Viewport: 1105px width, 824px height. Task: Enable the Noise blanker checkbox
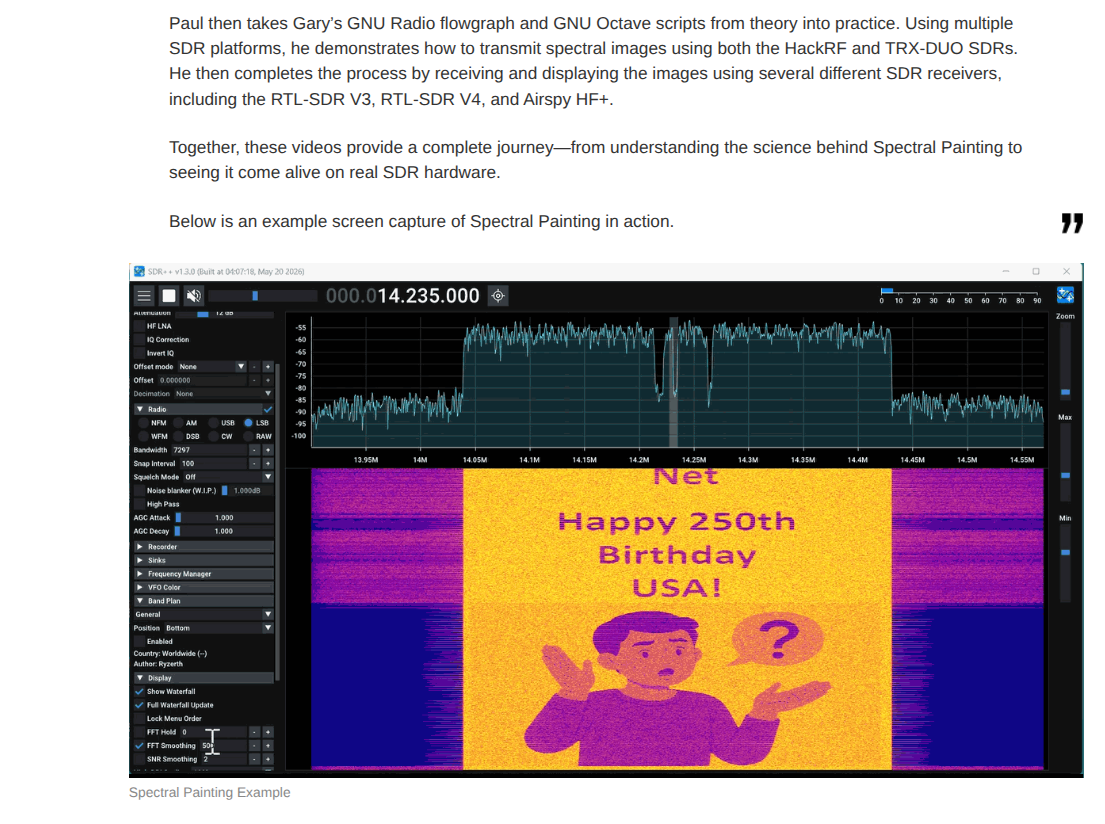140,491
